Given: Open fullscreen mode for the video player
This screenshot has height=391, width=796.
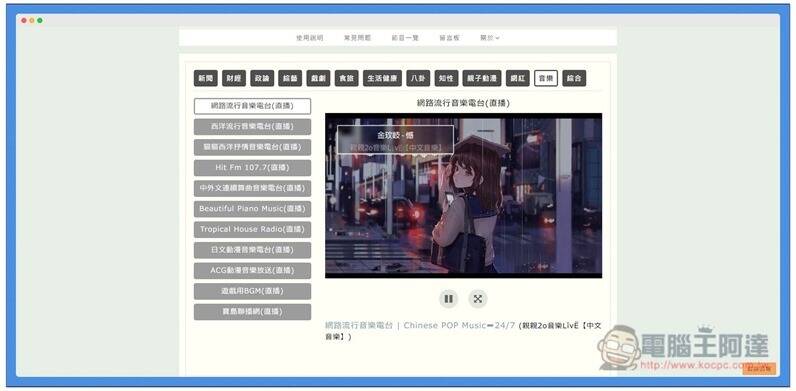Looking at the screenshot, I should point(478,299).
